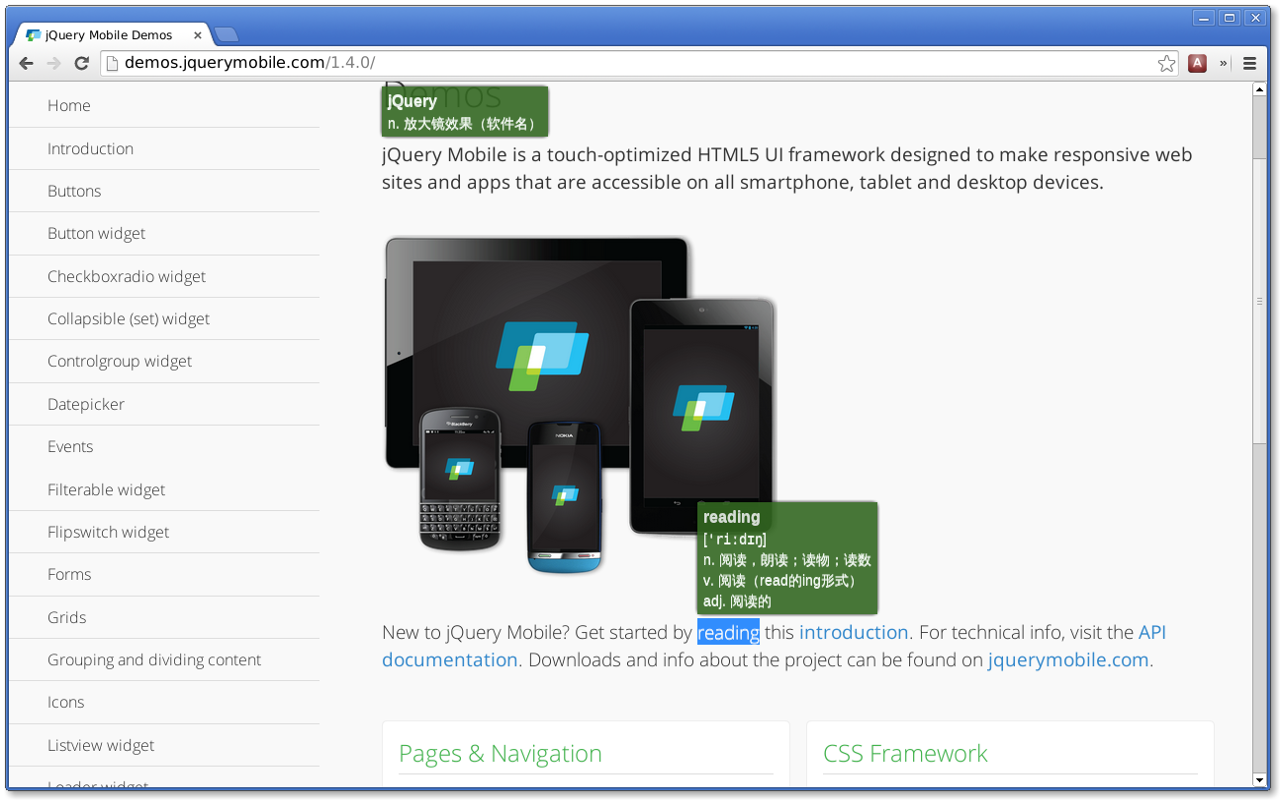This screenshot has width=1280, height=800.
Task: Click the page scrollbar up arrow
Action: [1260, 90]
